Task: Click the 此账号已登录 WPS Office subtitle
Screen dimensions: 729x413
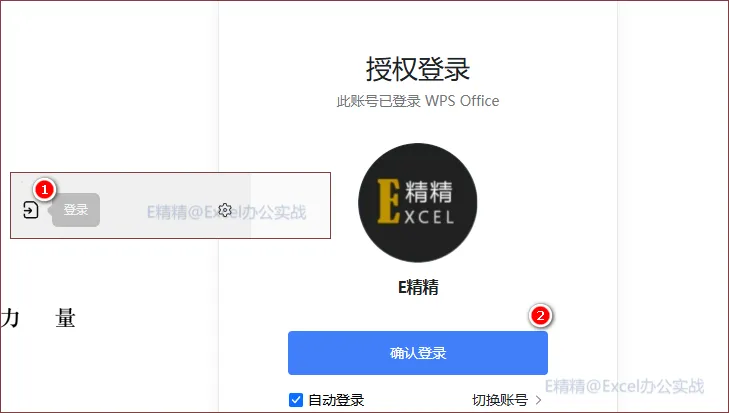Action: (x=418, y=101)
